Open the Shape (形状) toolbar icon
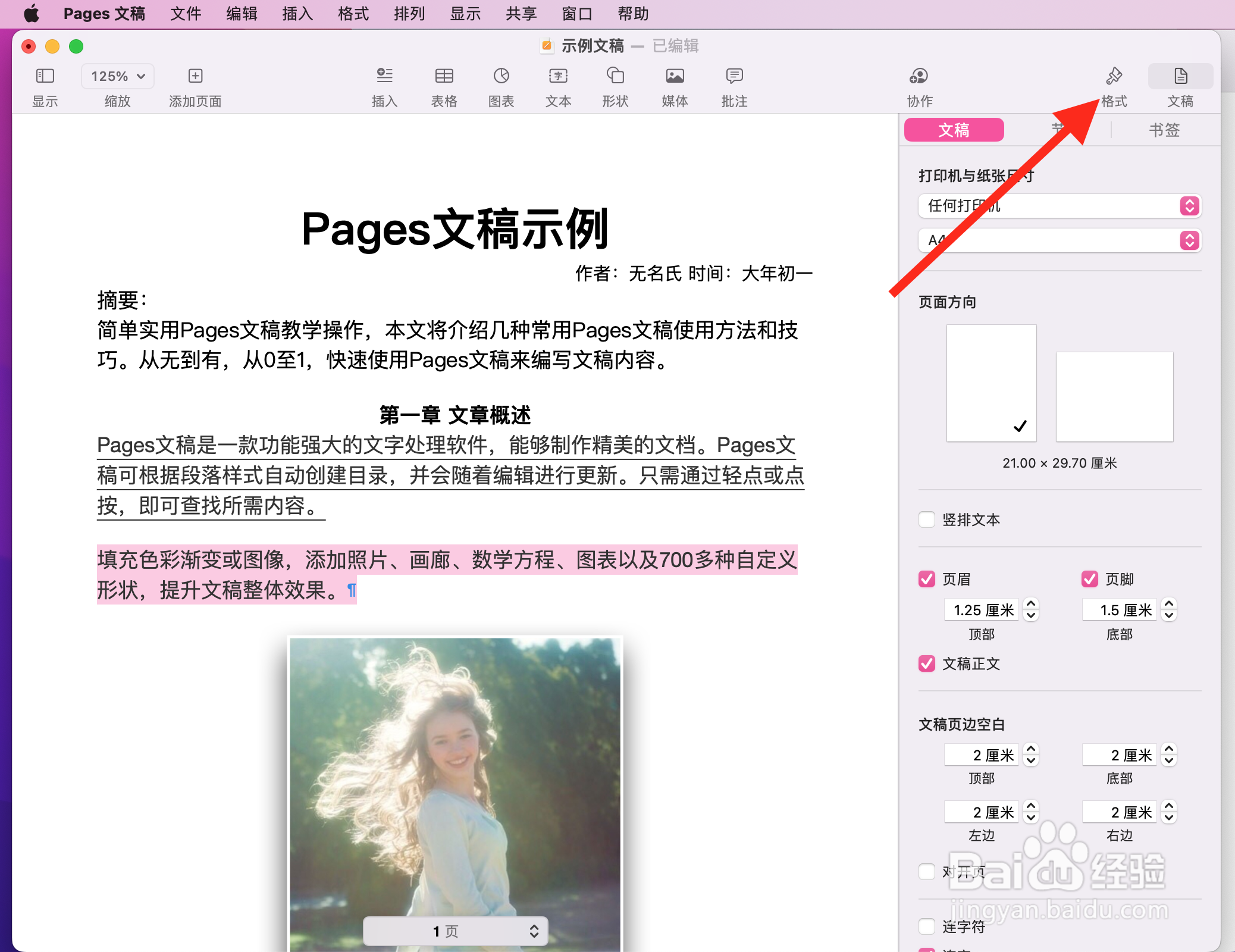The image size is (1235, 952). pos(615,76)
